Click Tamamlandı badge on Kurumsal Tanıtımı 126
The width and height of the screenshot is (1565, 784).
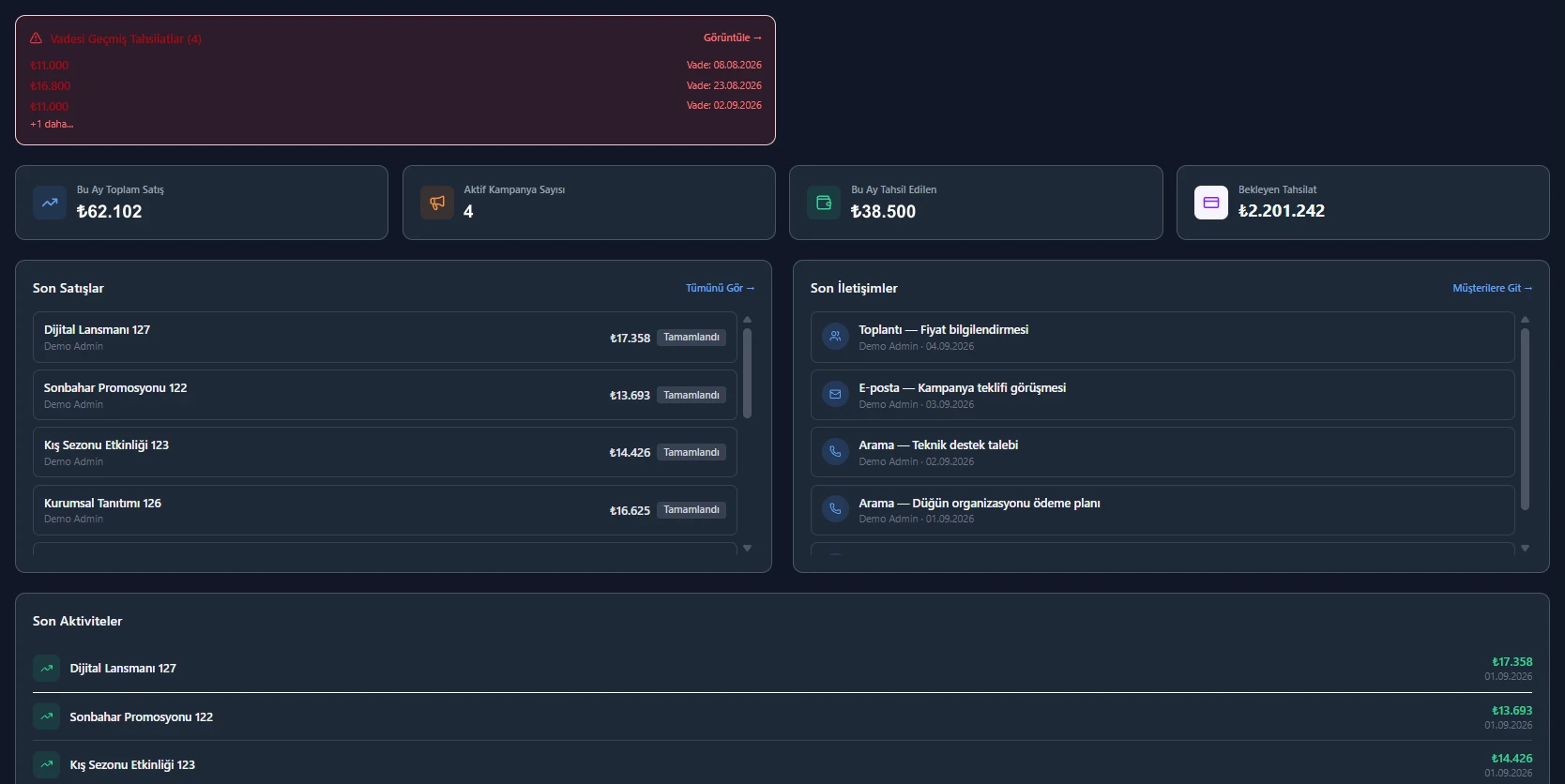pyautogui.click(x=691, y=510)
